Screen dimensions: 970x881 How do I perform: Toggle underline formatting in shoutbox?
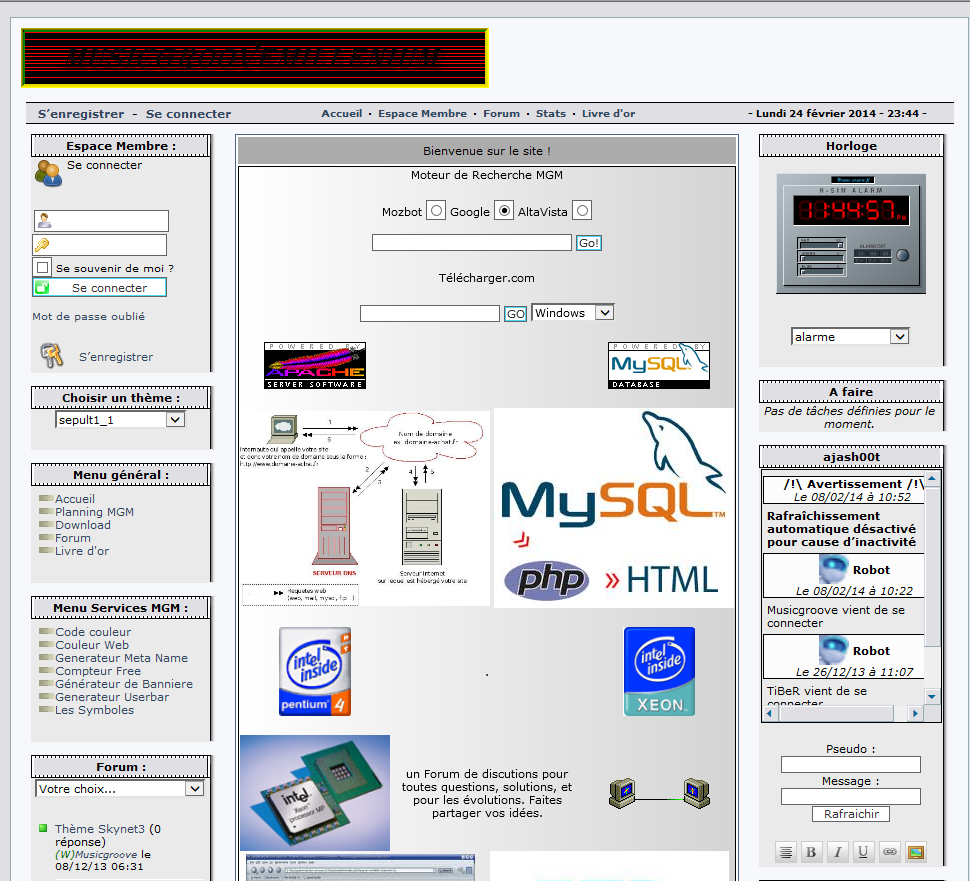[x=863, y=852]
